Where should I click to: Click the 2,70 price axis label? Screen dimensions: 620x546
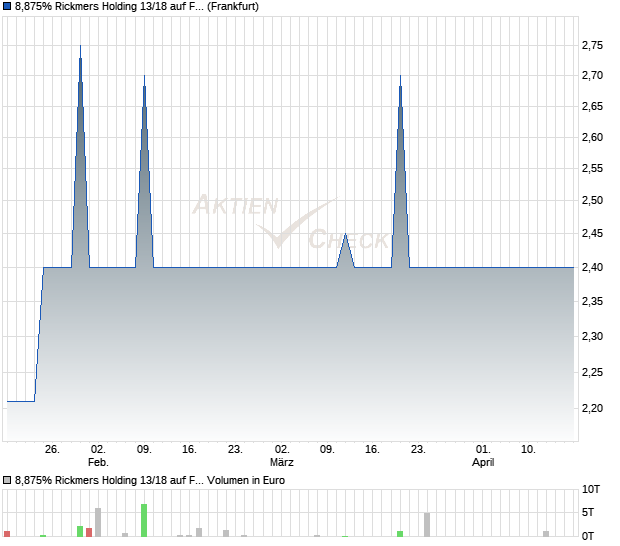[x=592, y=75]
